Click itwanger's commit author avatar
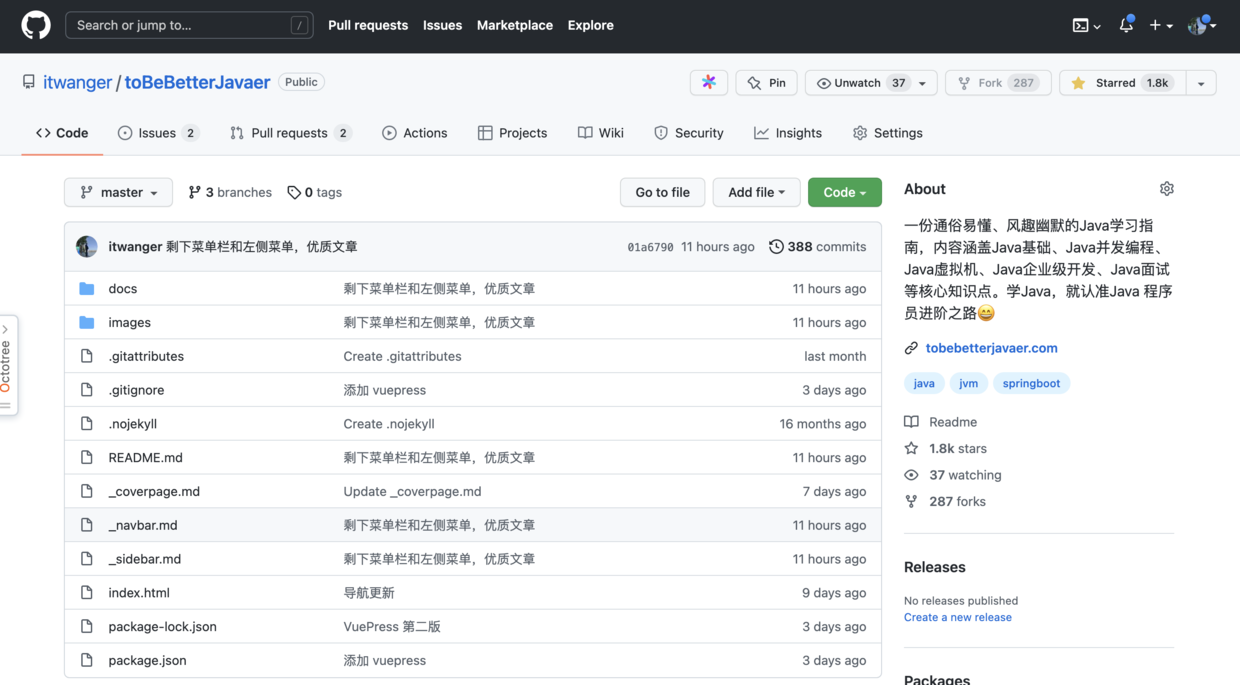This screenshot has width=1240, height=685. coord(87,247)
